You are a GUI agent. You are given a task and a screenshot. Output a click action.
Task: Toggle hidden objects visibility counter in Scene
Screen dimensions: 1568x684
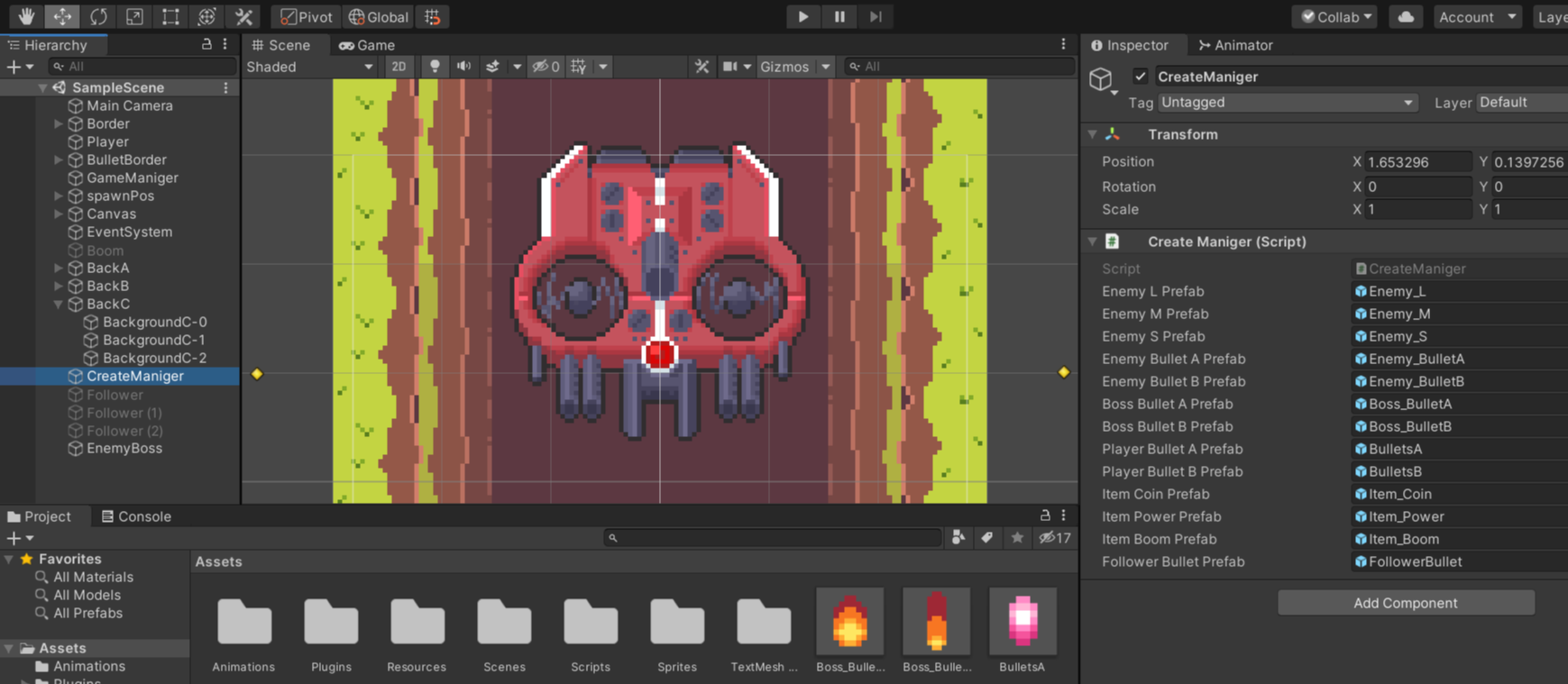[x=546, y=67]
